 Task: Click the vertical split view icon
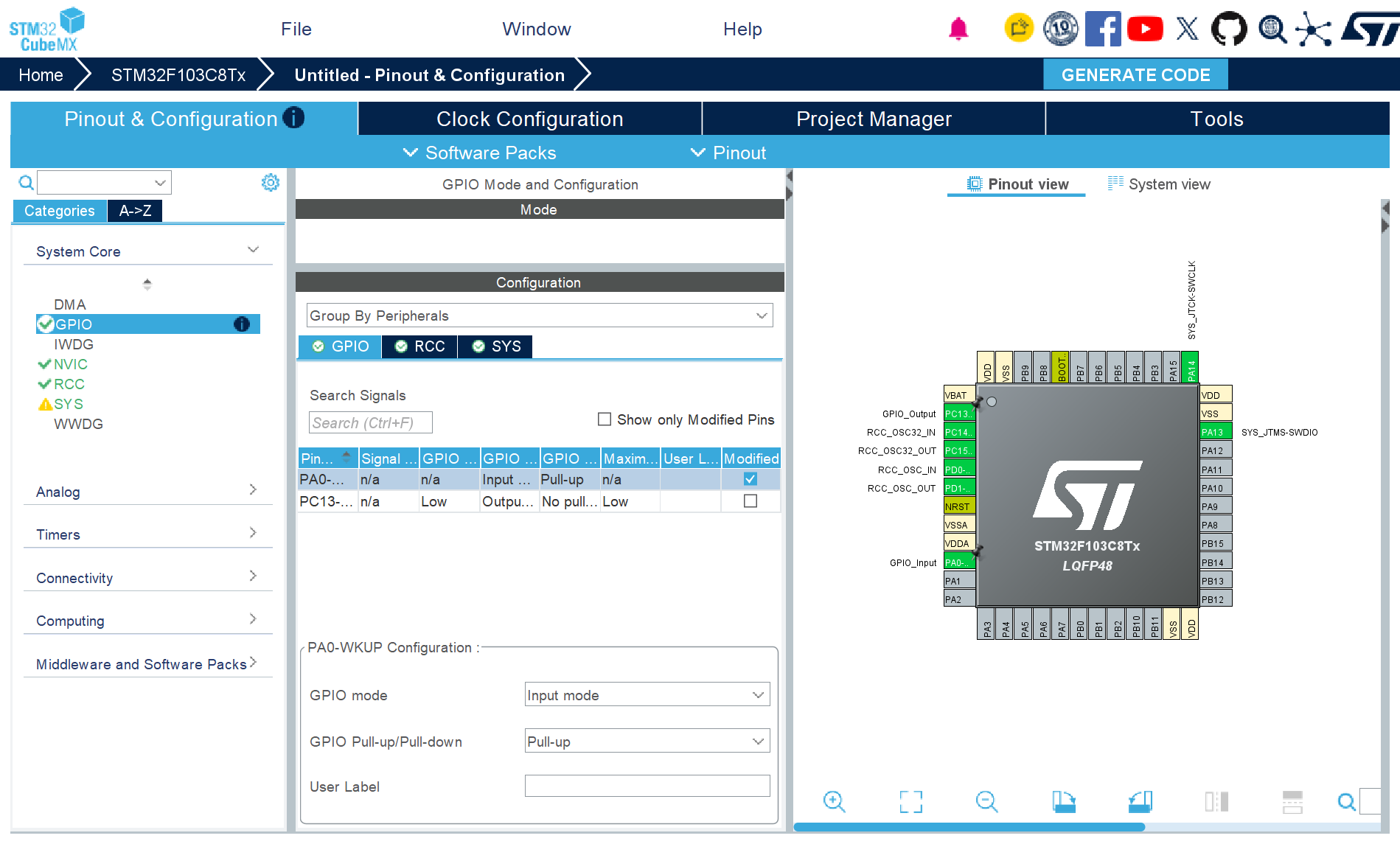click(x=1216, y=801)
